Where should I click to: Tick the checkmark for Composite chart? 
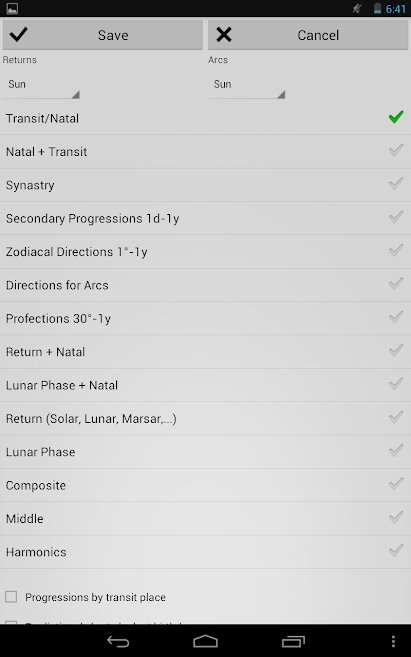396,484
